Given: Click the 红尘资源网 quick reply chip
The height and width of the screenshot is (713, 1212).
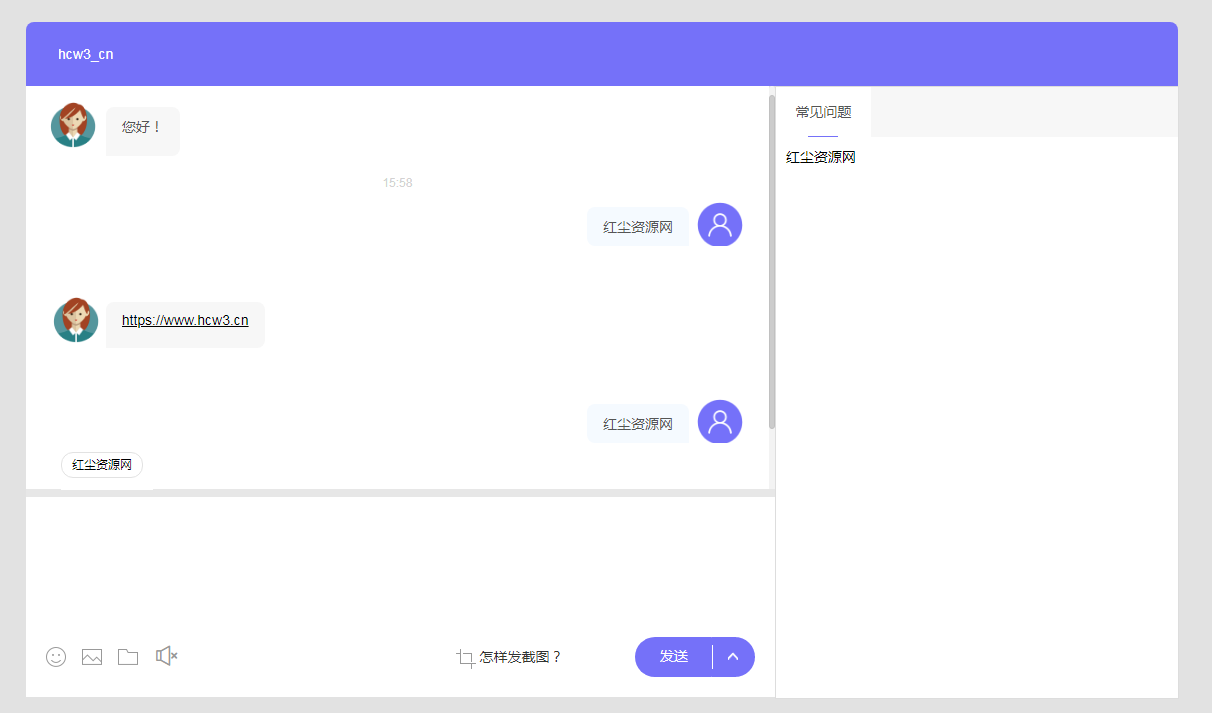Looking at the screenshot, I should (102, 465).
